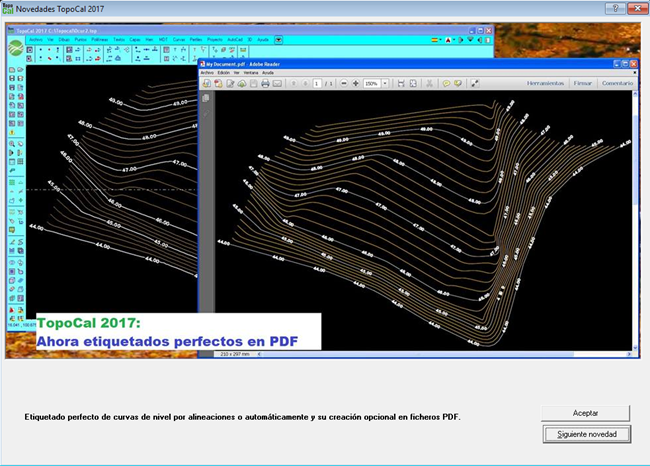The height and width of the screenshot is (466, 650).
Task: Open the 3D menu in TopoCal window
Action: 250,40
